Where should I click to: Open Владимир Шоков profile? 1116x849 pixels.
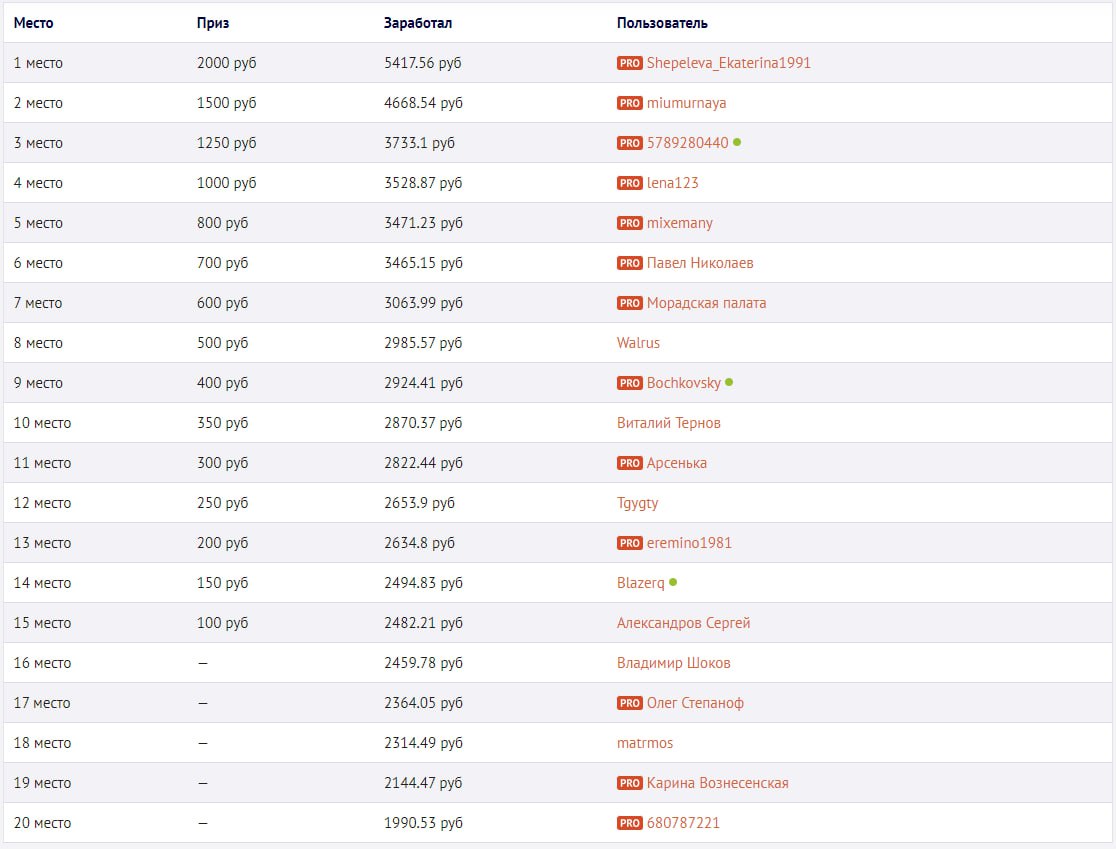pyautogui.click(x=673, y=663)
